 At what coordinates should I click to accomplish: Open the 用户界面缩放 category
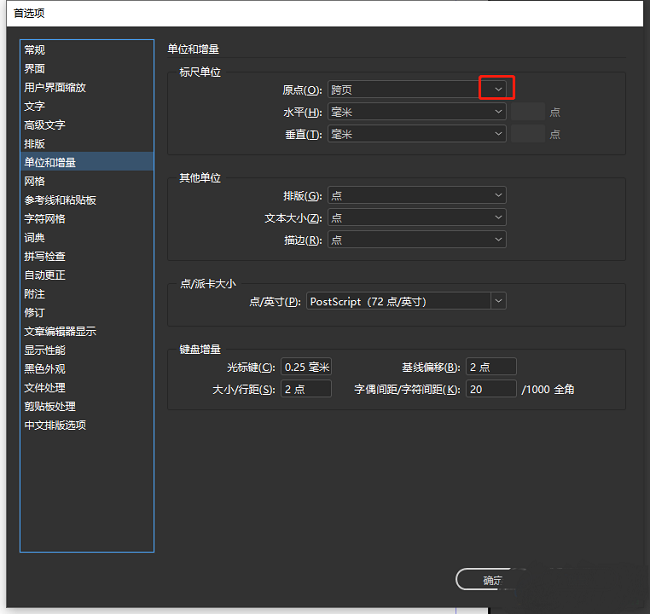pyautogui.click(x=55, y=88)
